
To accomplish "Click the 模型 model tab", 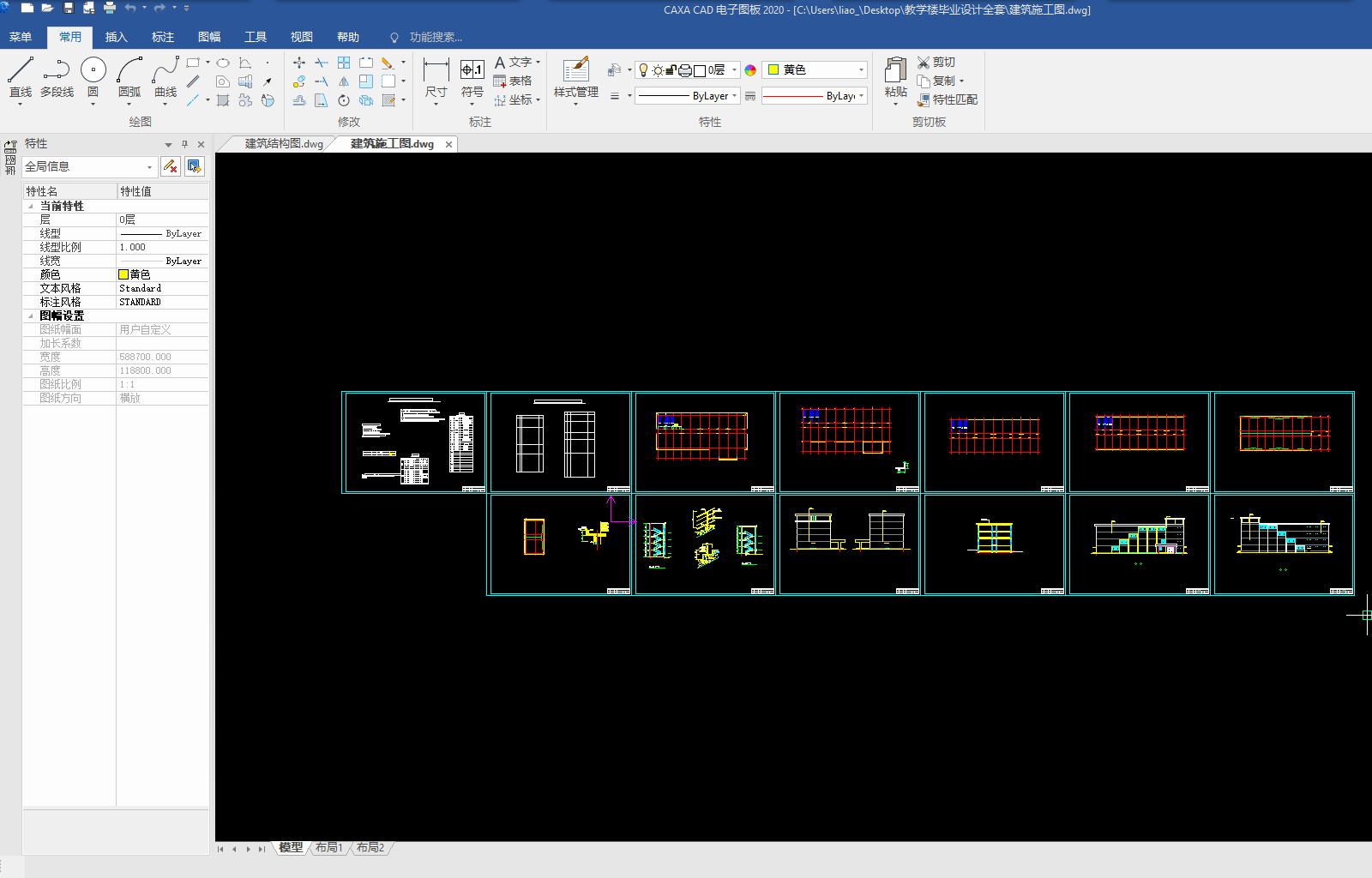I will point(291,848).
